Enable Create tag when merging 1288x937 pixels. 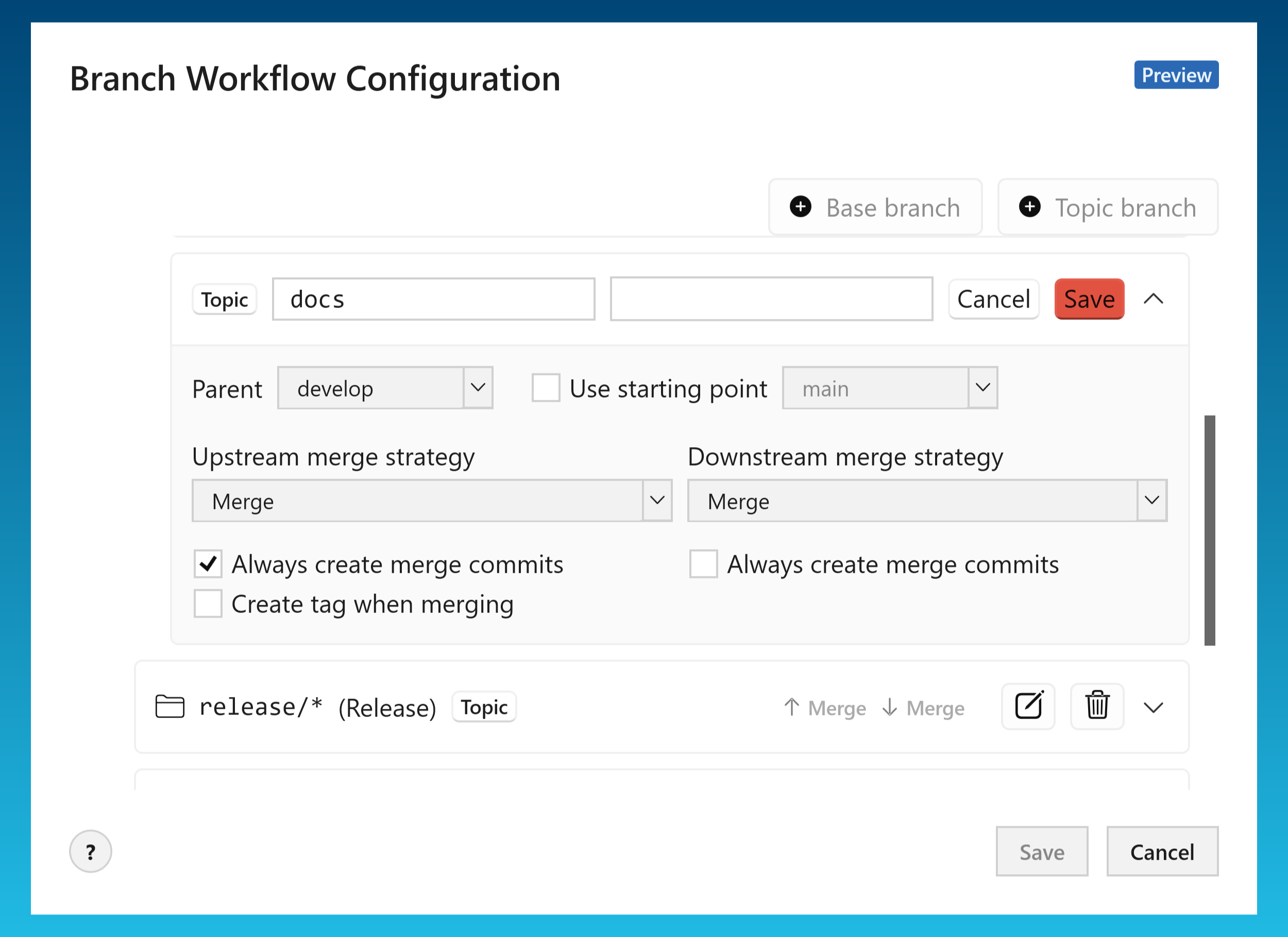[208, 604]
